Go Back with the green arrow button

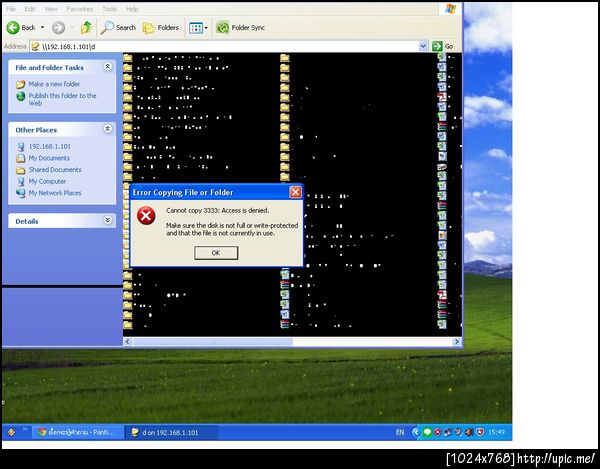pos(21,28)
